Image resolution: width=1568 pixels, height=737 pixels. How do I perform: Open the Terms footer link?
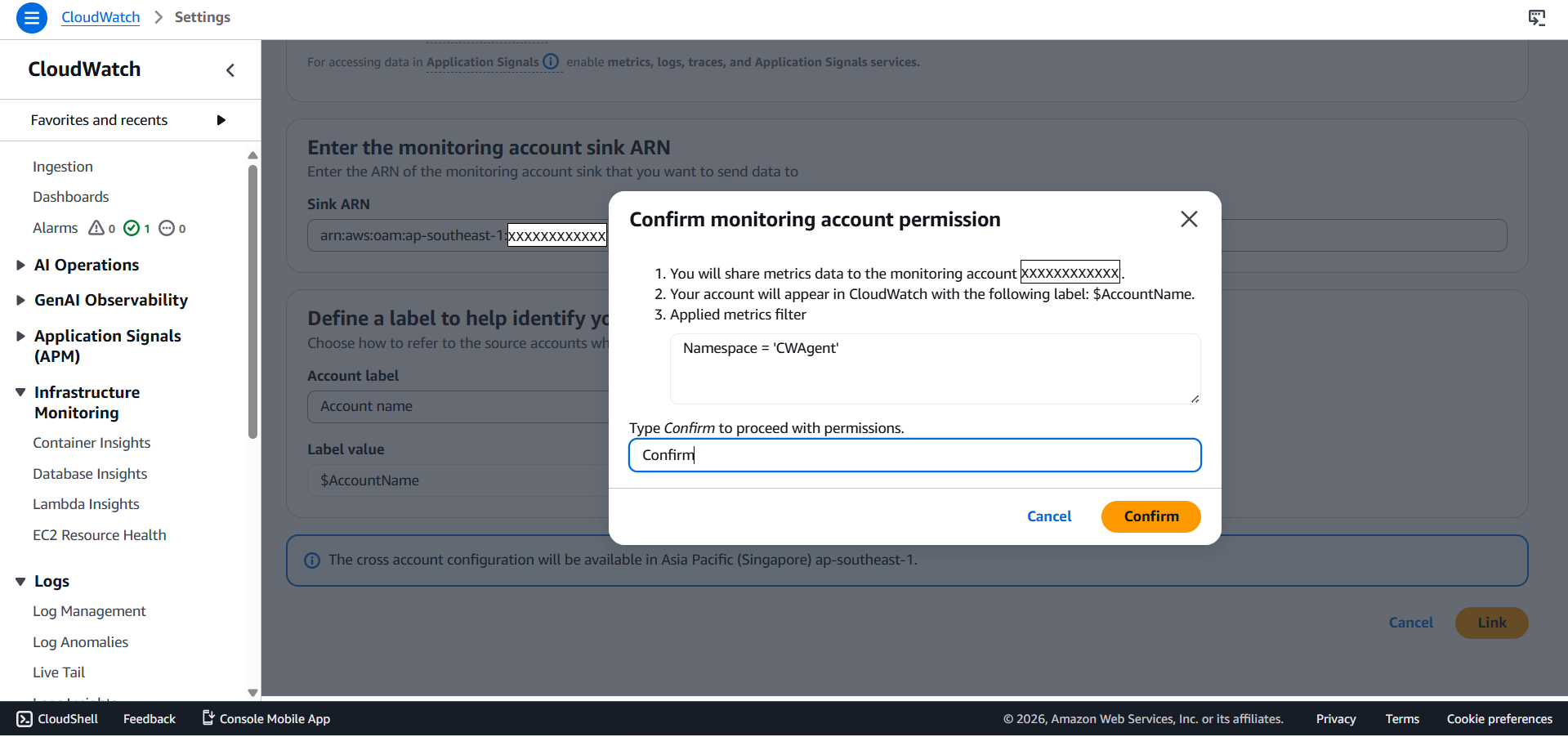pos(1402,719)
